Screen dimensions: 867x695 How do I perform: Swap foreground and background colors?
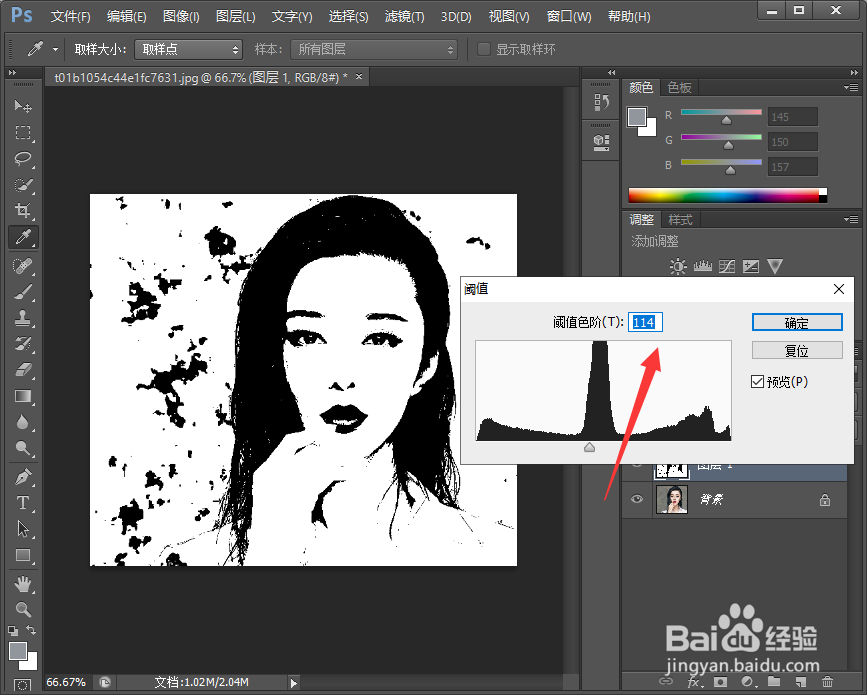point(32,630)
